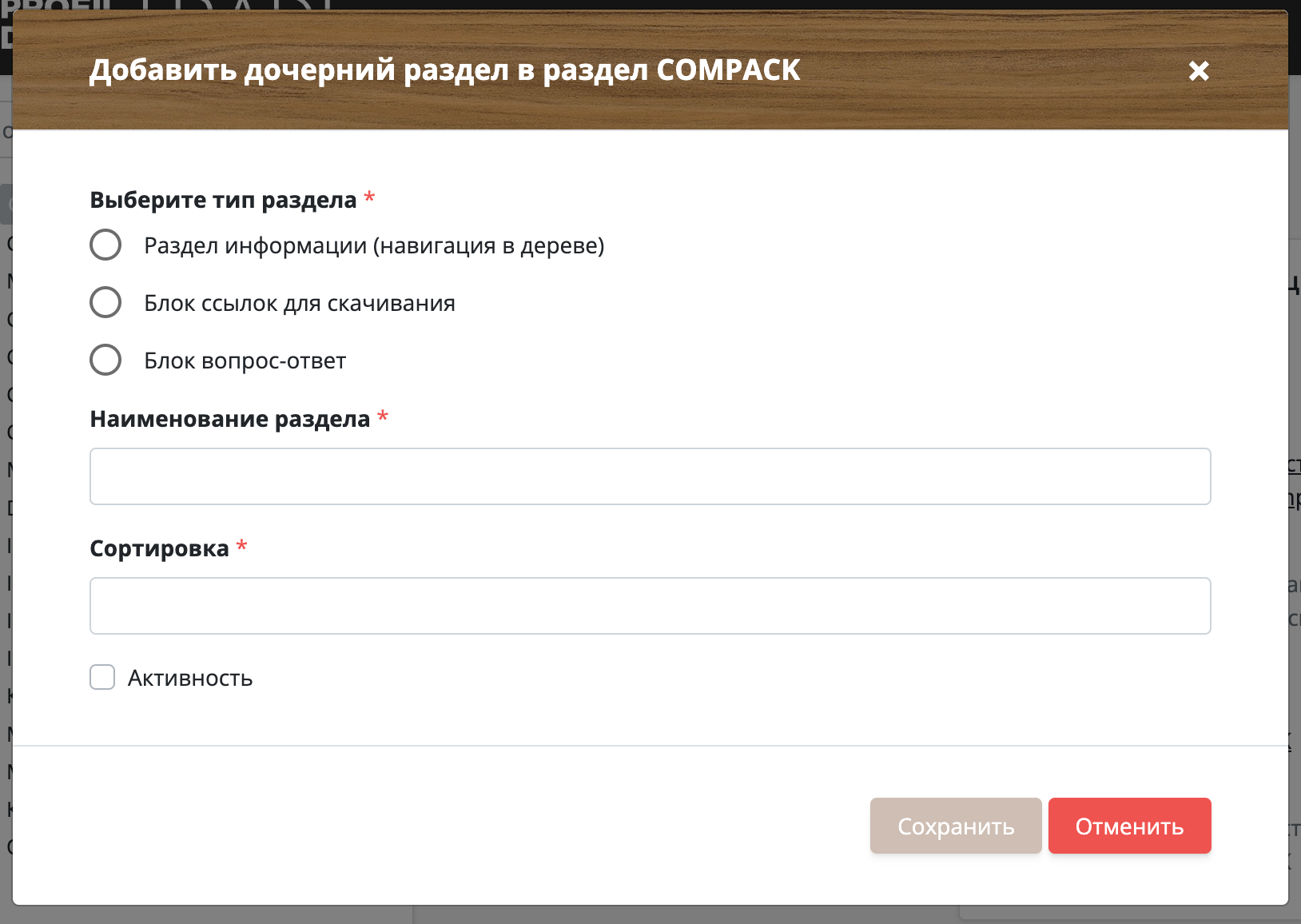
Task: Close the dialog with the X icon
Action: pyautogui.click(x=1199, y=71)
